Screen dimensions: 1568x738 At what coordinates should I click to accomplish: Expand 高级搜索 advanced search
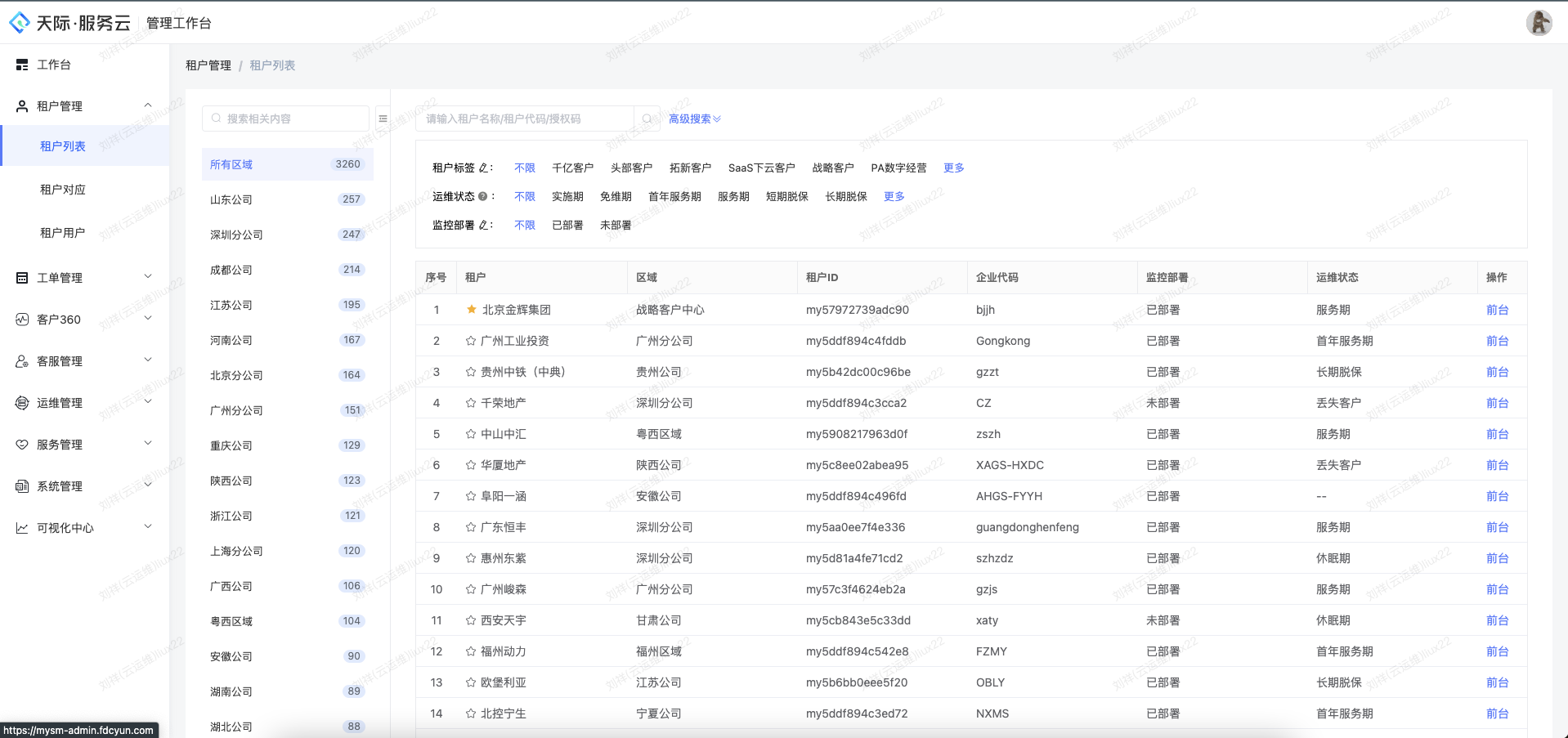694,119
